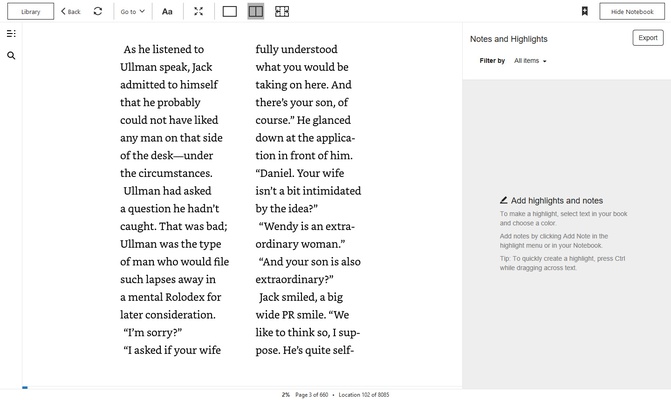Click the 2% progress text
This screenshot has height=400, width=671.
285,395
